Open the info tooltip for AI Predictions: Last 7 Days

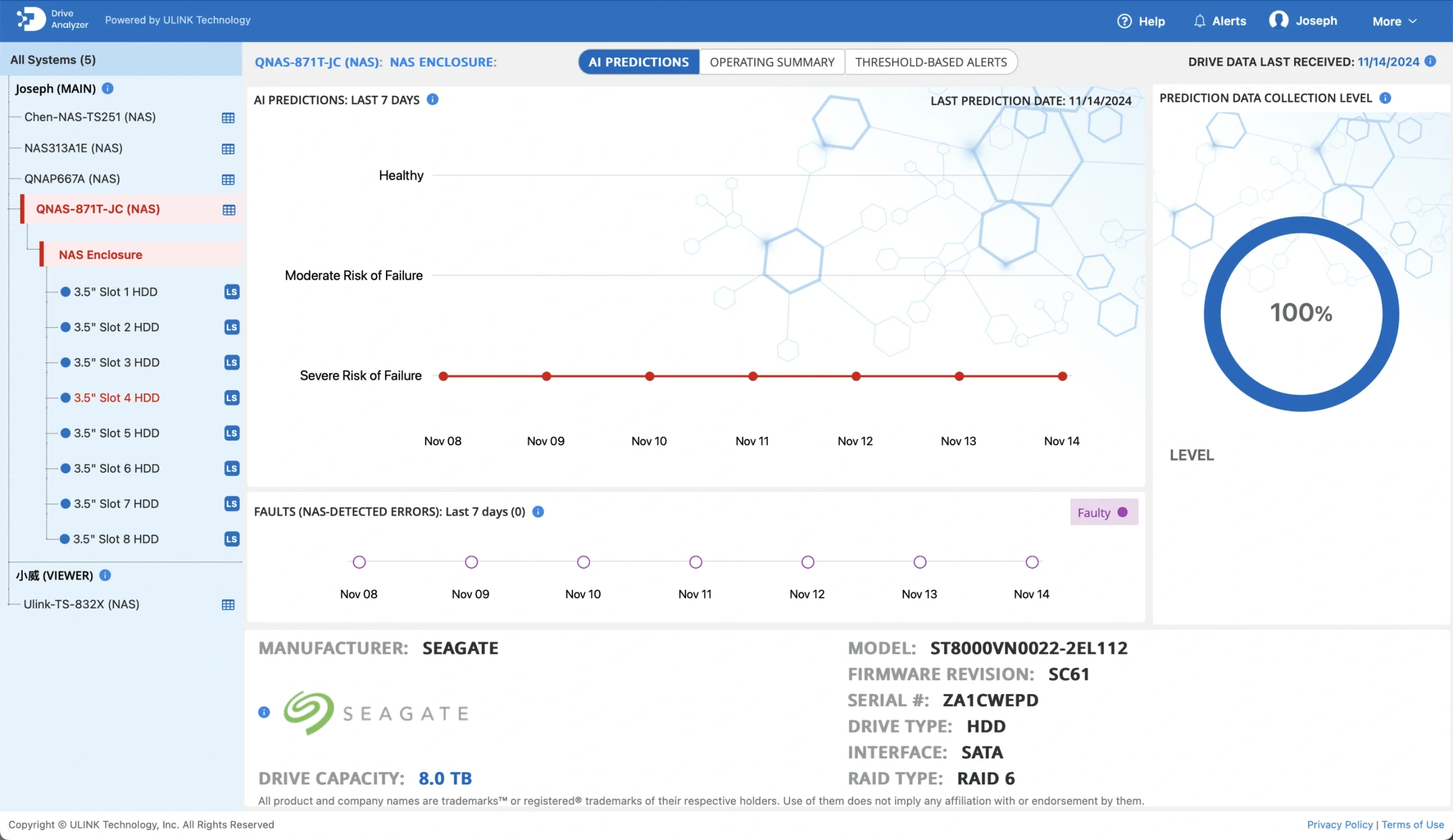pos(432,99)
